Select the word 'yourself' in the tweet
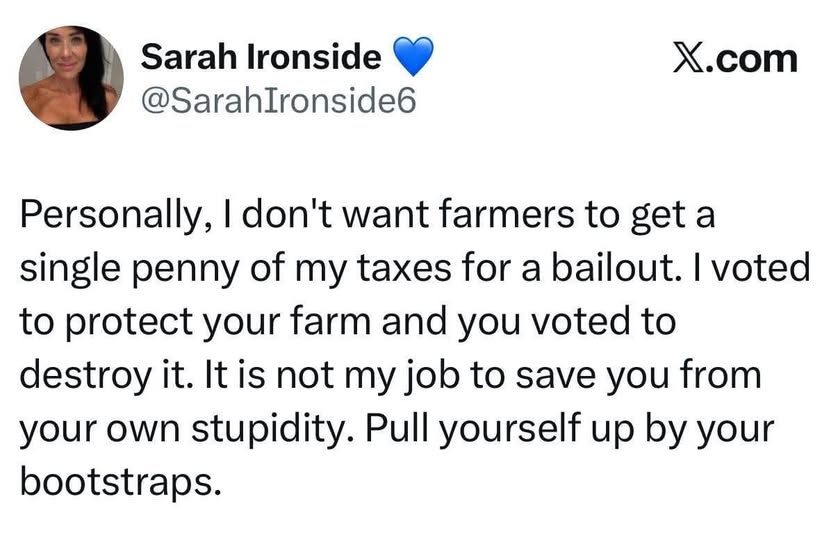Image resolution: width=838 pixels, height=540 pixels. pyautogui.click(x=509, y=431)
